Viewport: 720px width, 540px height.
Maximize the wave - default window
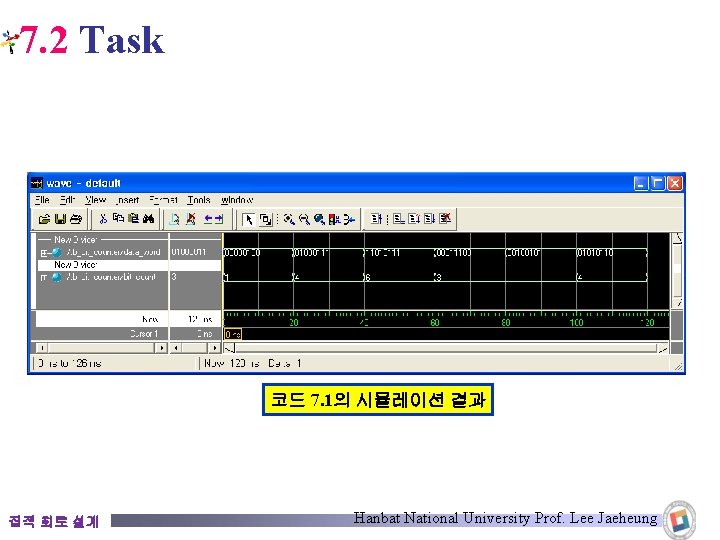tap(658, 183)
